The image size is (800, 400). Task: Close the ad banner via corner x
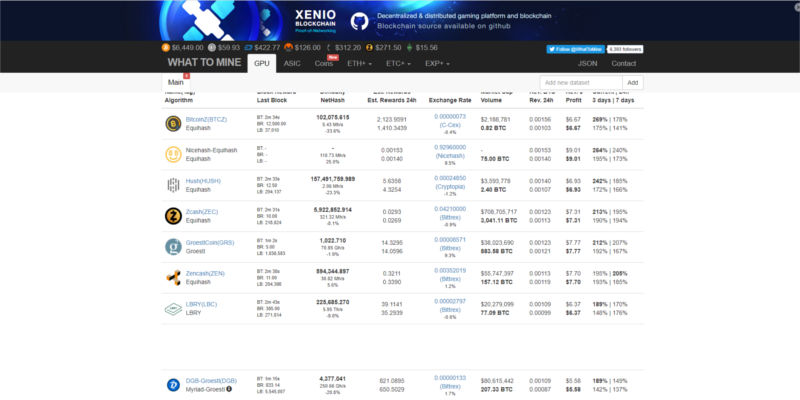pos(797,8)
